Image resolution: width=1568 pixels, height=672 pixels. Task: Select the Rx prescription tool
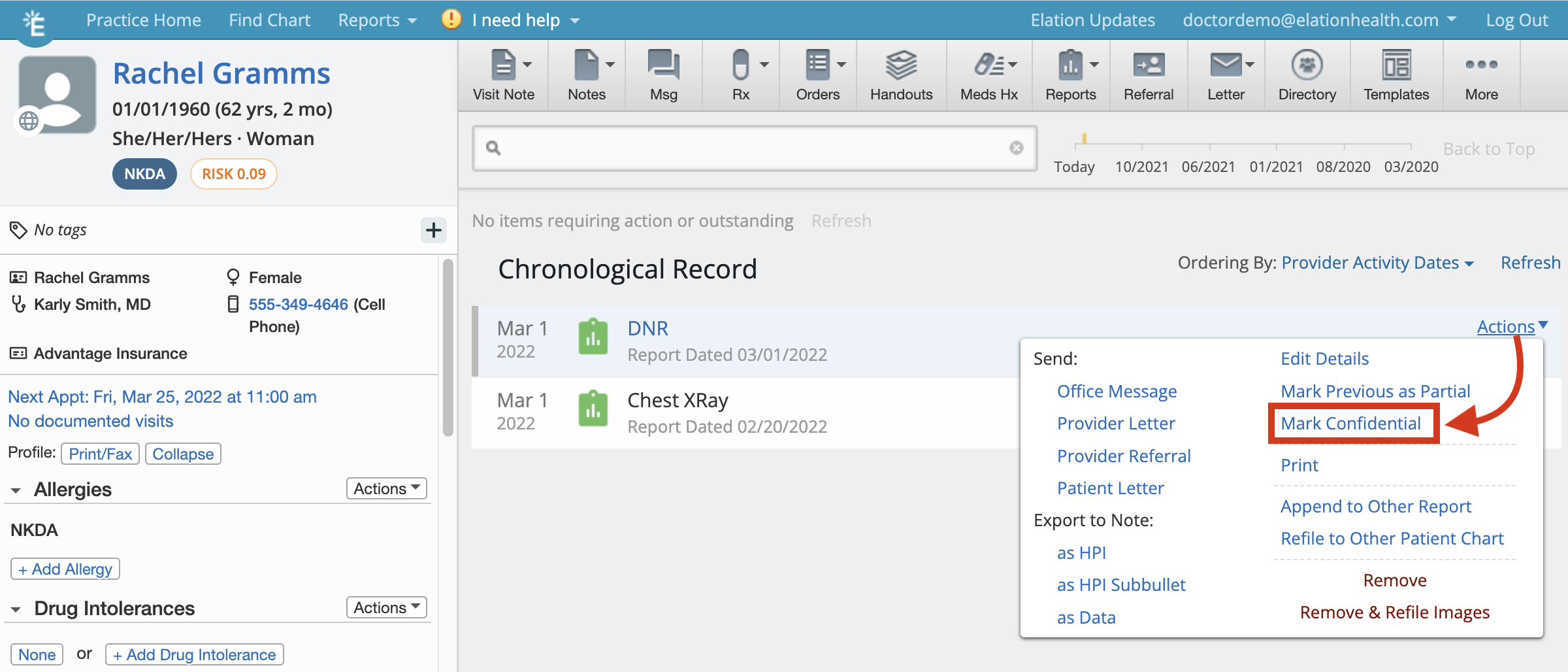(x=739, y=73)
